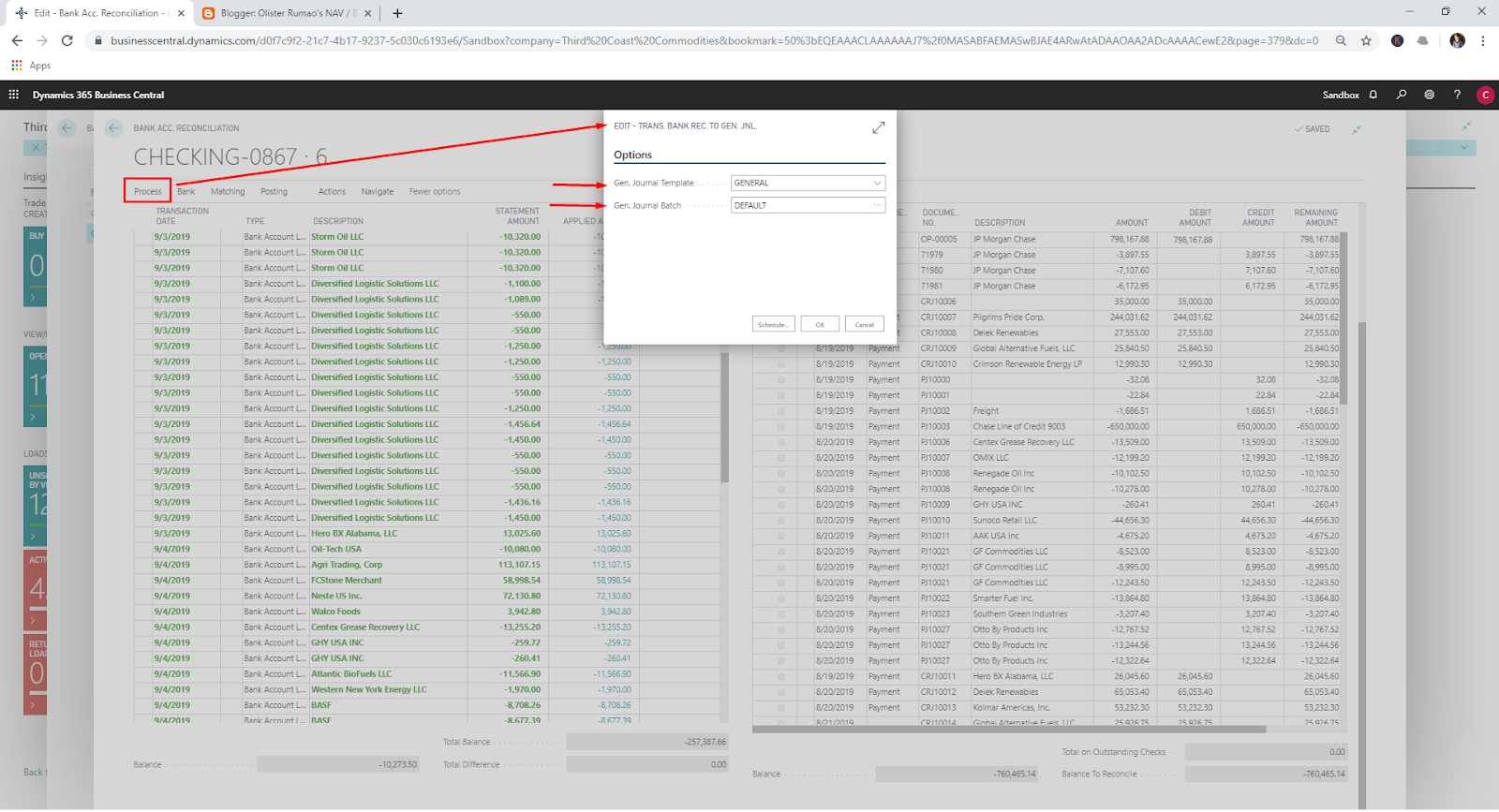Open the Process menu
1499x812 pixels.
148,191
